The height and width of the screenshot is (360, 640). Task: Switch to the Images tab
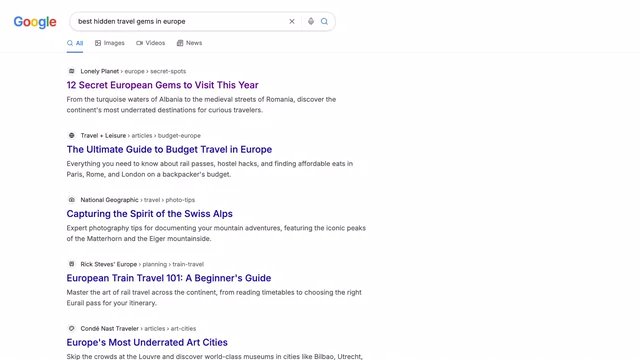(109, 43)
